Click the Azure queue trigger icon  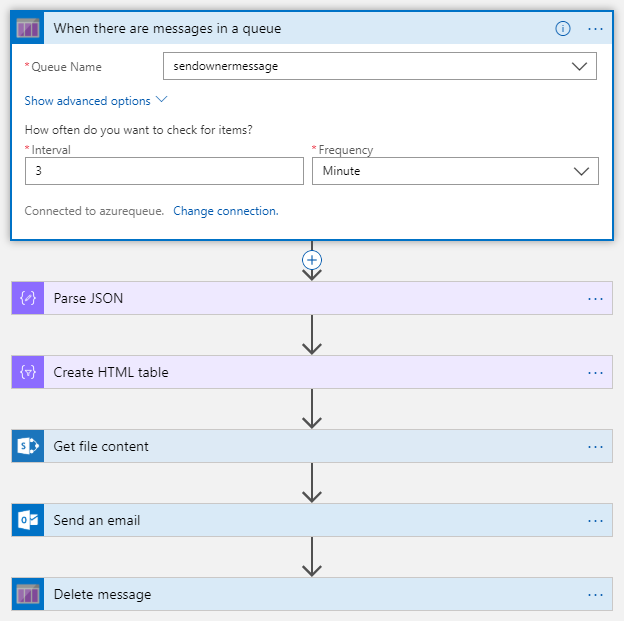click(27, 28)
